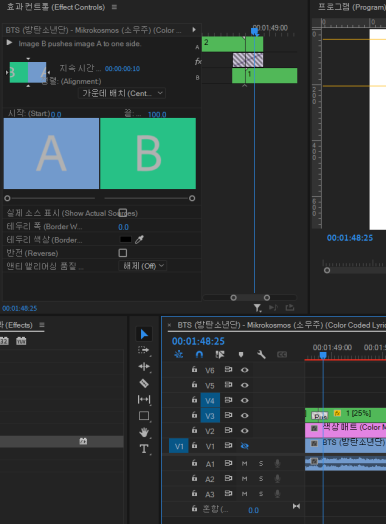The height and width of the screenshot is (524, 386).
Task: Click mix track volume value 0.0
Action: tap(253, 510)
